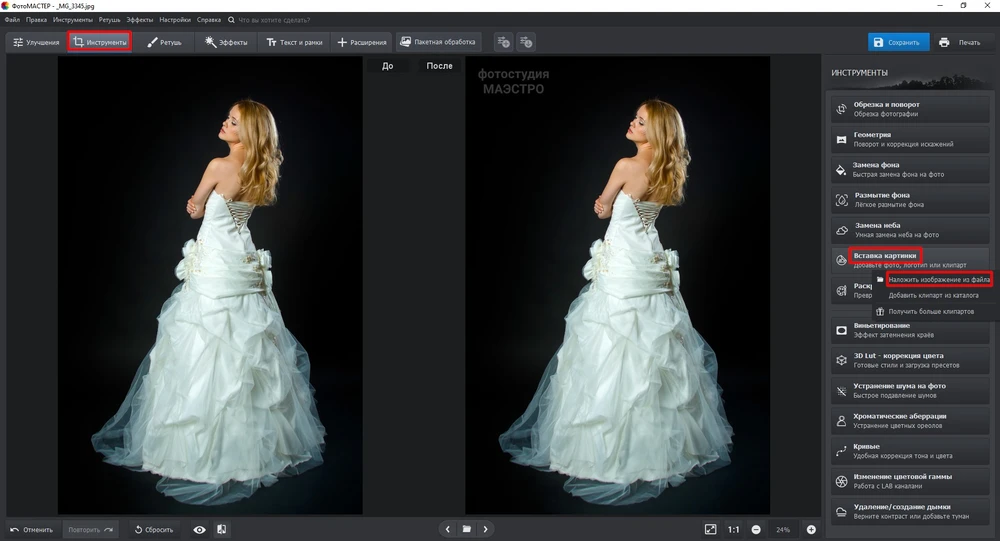The height and width of the screenshot is (541, 1000).
Task: Expand the Вставка картинки tool
Action: coord(884,255)
